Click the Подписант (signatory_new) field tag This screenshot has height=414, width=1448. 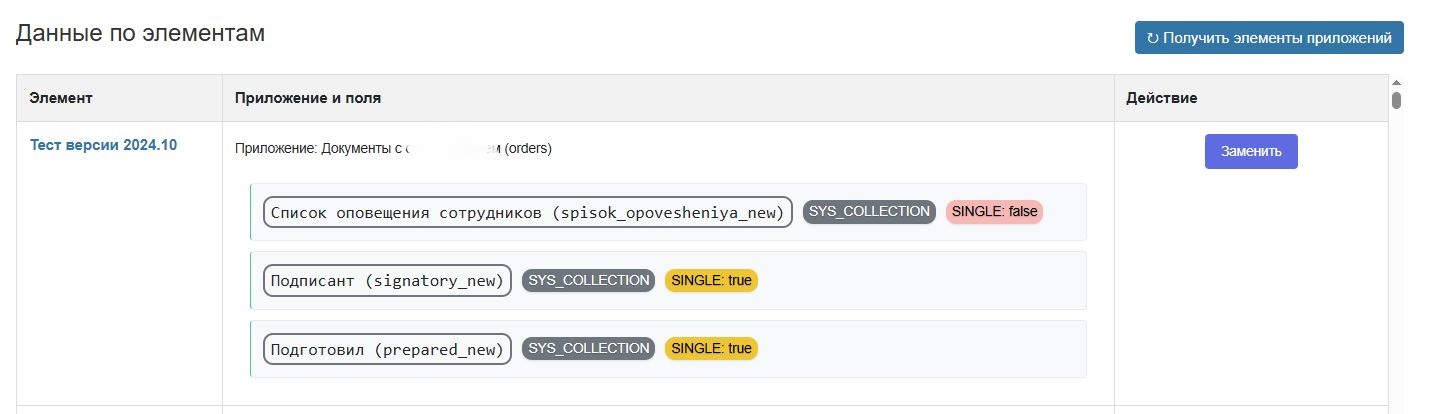387,280
